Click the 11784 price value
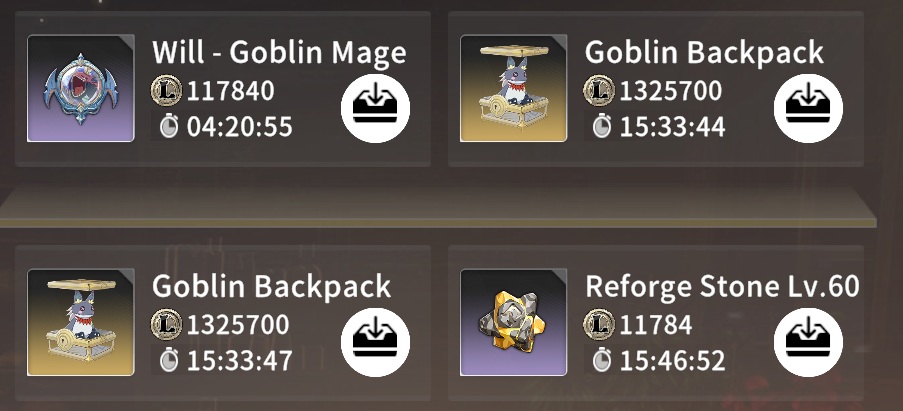The image size is (903, 411). click(655, 325)
